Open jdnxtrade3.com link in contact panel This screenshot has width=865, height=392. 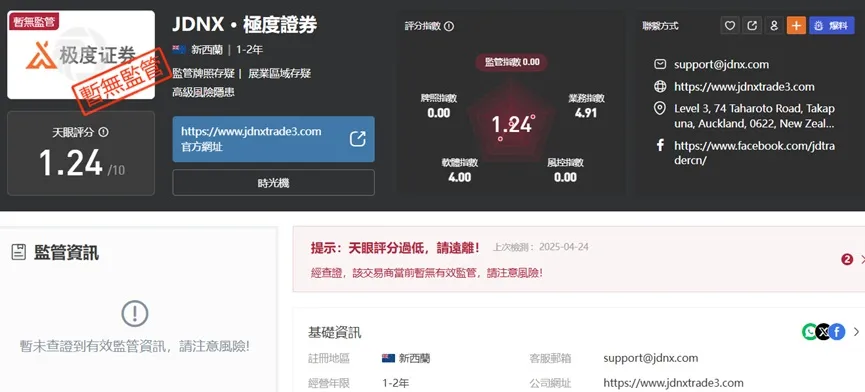click(744, 87)
